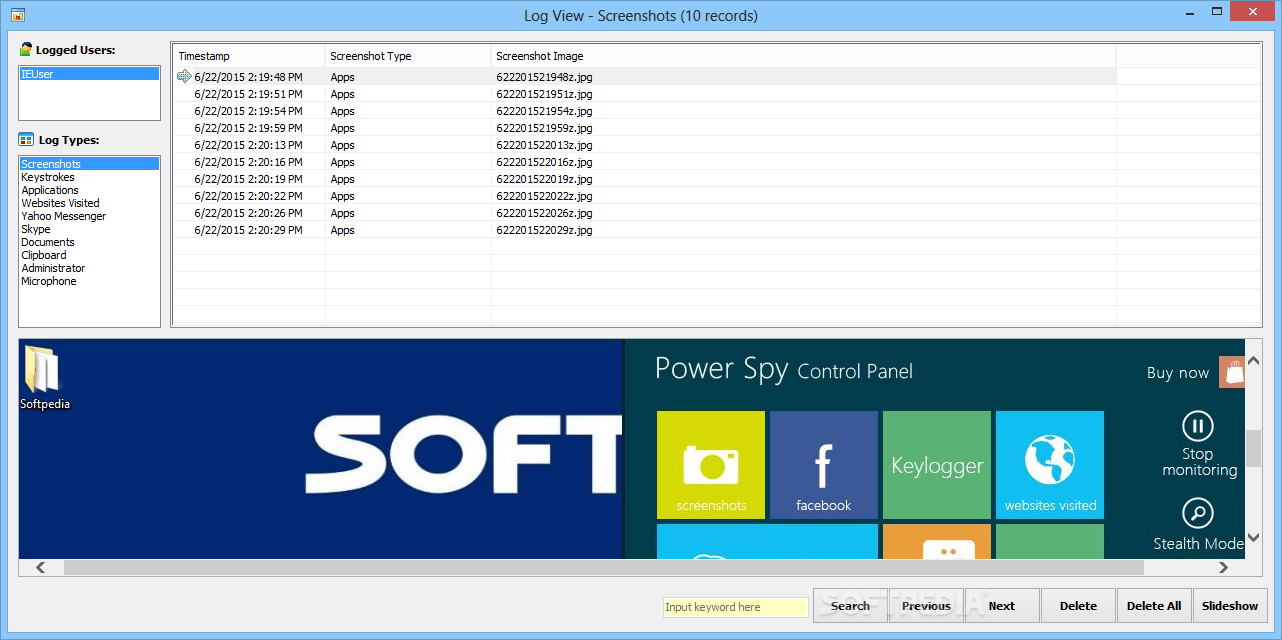Click the Previous button

click(926, 606)
